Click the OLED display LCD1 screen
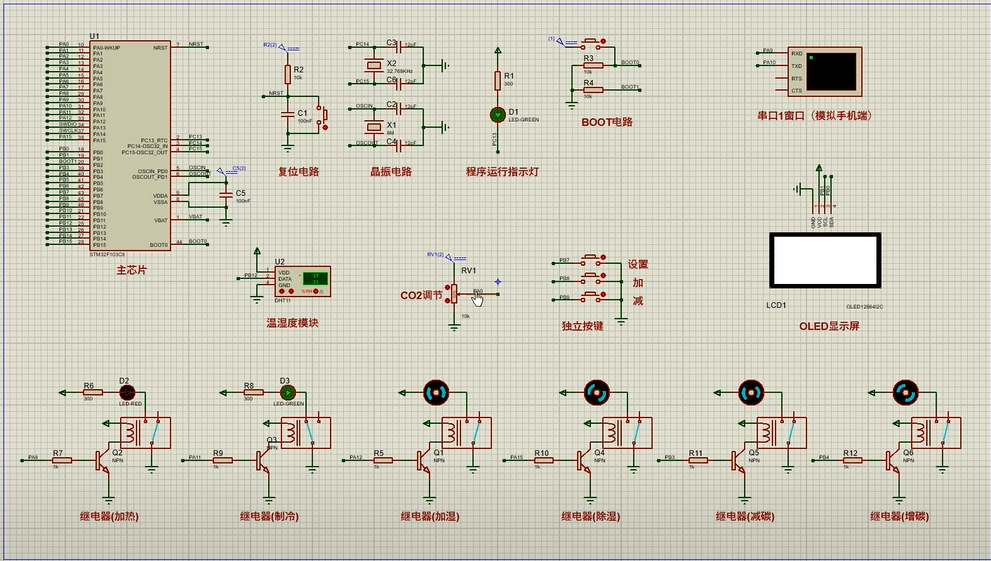This screenshot has width=991, height=561. (823, 262)
